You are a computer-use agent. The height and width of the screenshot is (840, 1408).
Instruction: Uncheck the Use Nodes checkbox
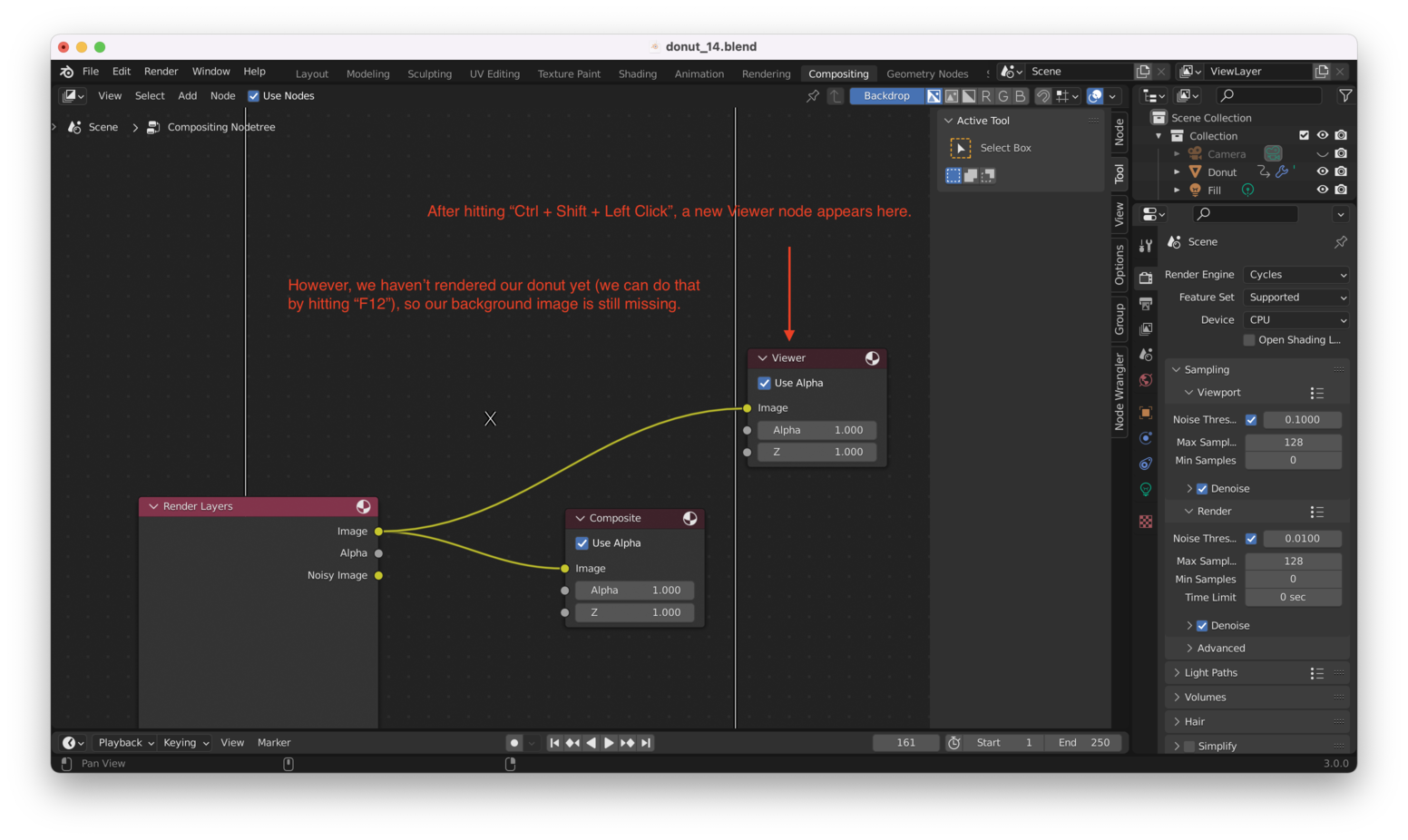click(x=254, y=96)
